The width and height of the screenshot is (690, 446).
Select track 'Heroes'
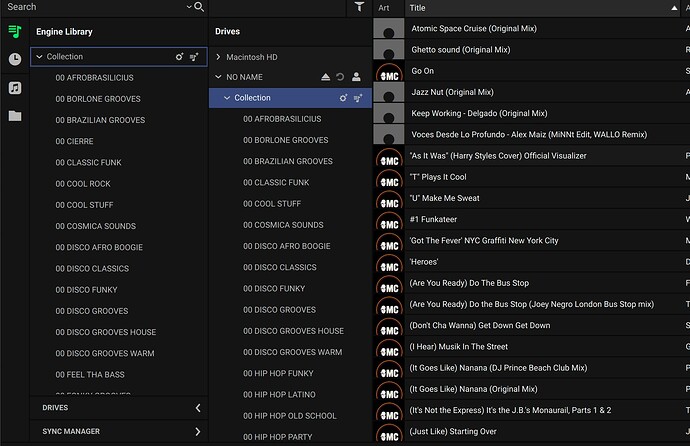(424, 262)
